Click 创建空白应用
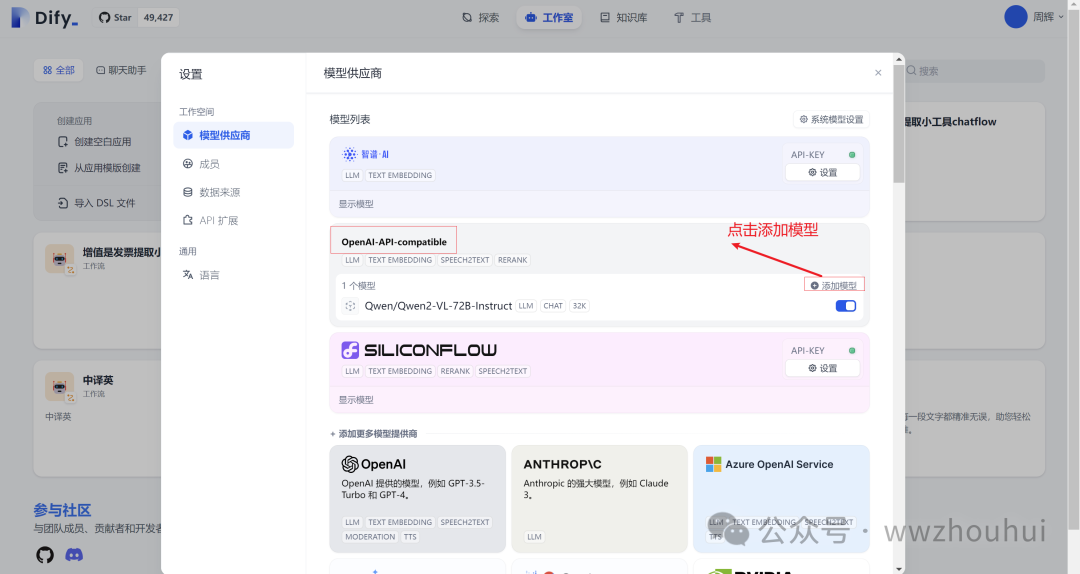Image resolution: width=1080 pixels, height=574 pixels. pos(95,141)
